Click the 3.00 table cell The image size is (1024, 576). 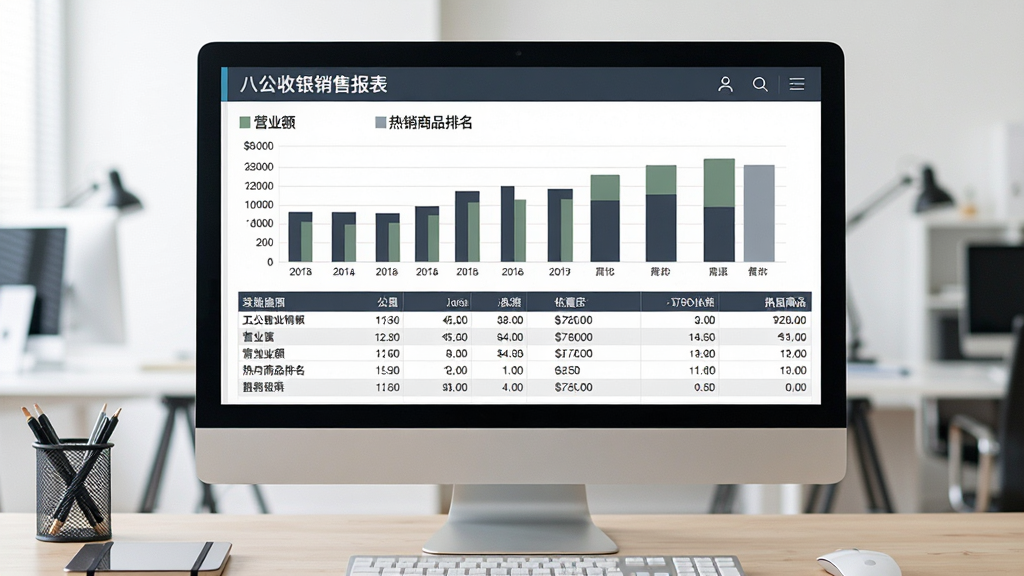(704, 320)
